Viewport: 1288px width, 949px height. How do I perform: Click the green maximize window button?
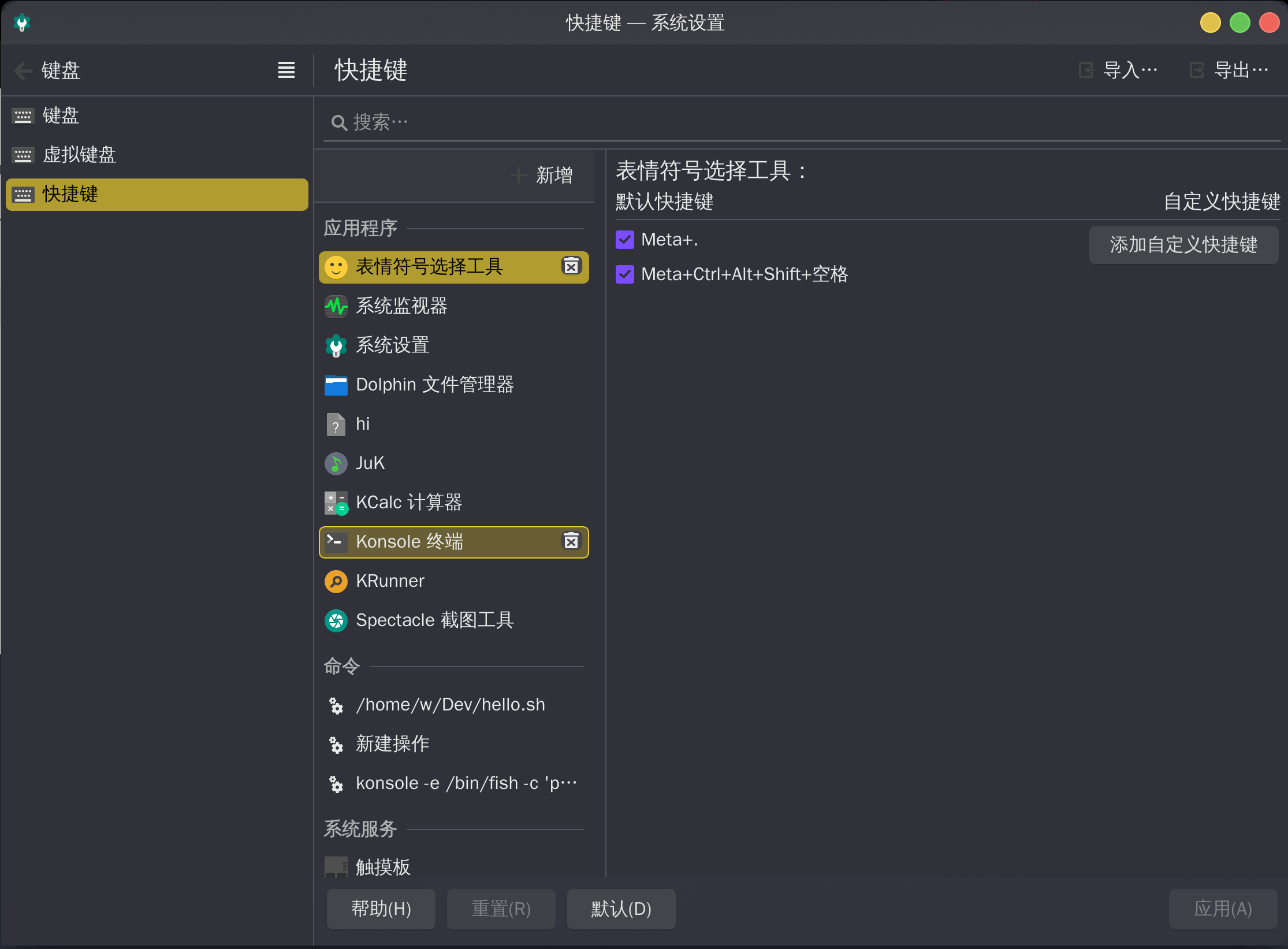tap(1239, 23)
